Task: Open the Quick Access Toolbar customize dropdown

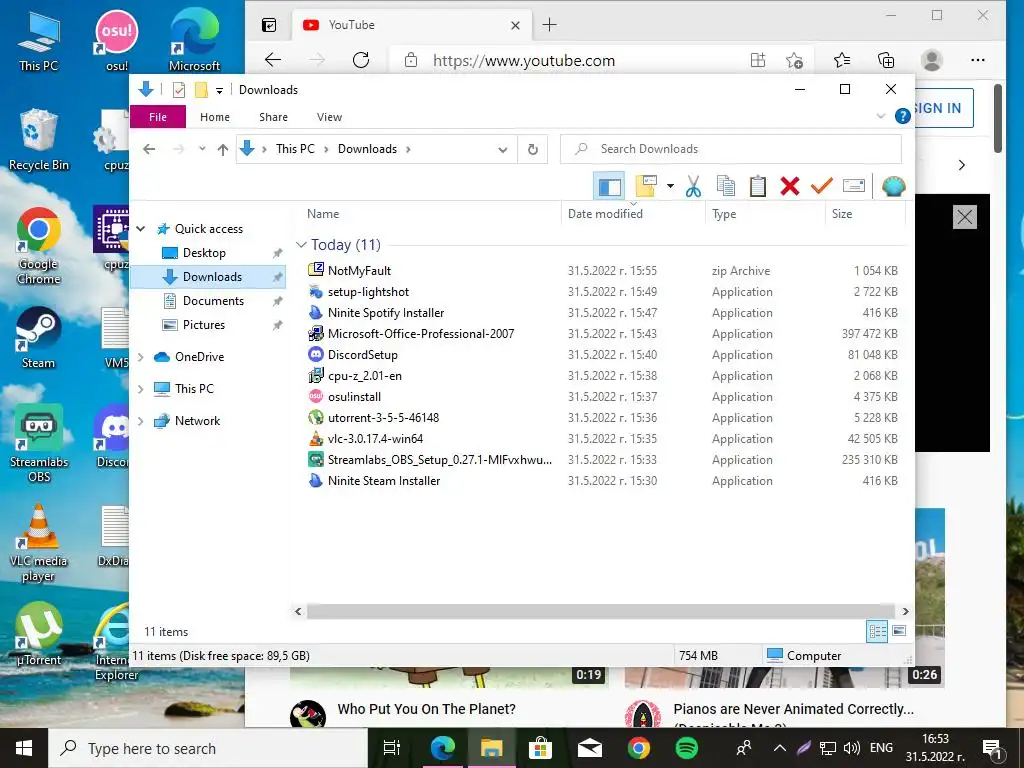Action: pos(219,90)
